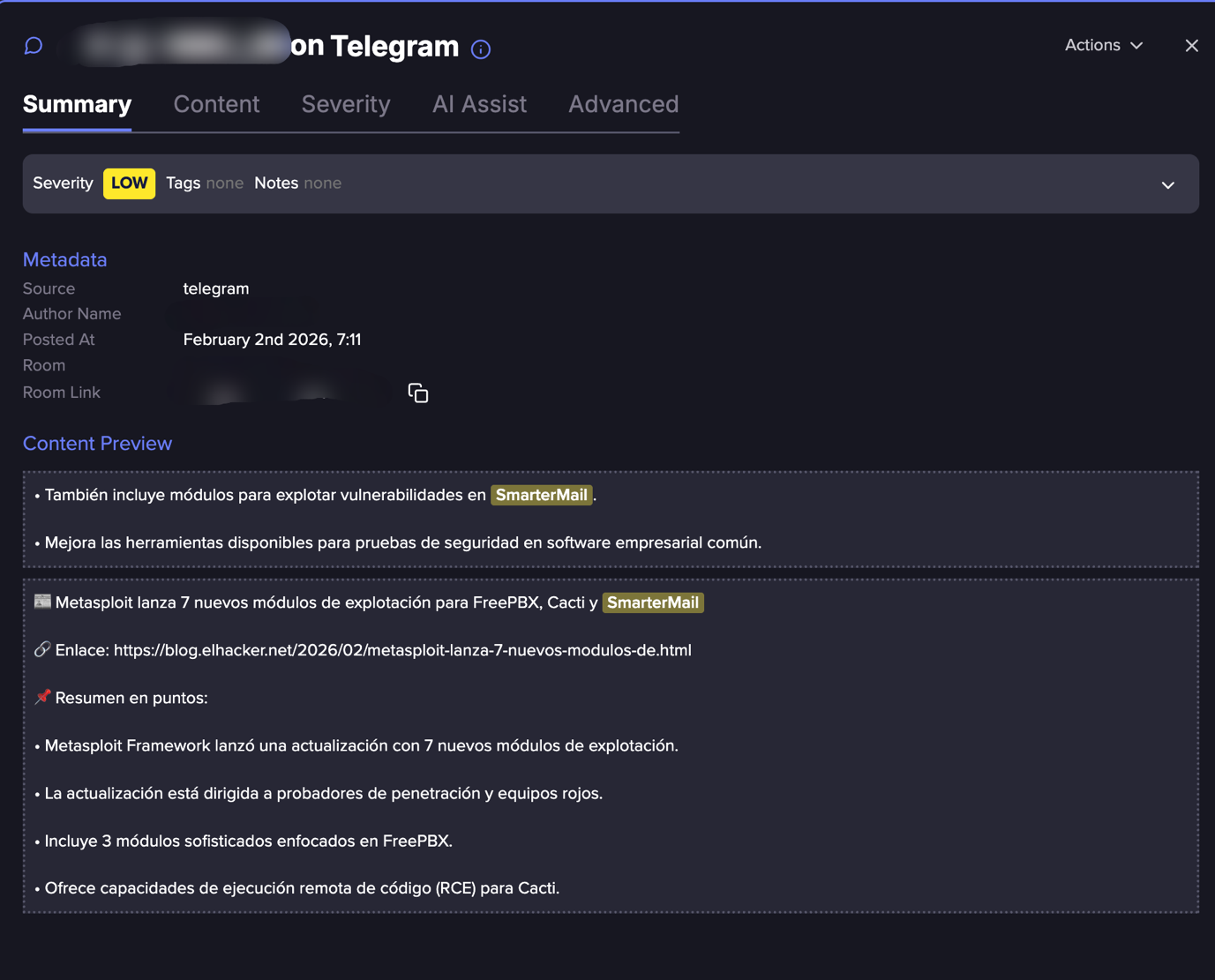Click the Content Preview heading
Viewport: 1215px width, 980px height.
97,444
